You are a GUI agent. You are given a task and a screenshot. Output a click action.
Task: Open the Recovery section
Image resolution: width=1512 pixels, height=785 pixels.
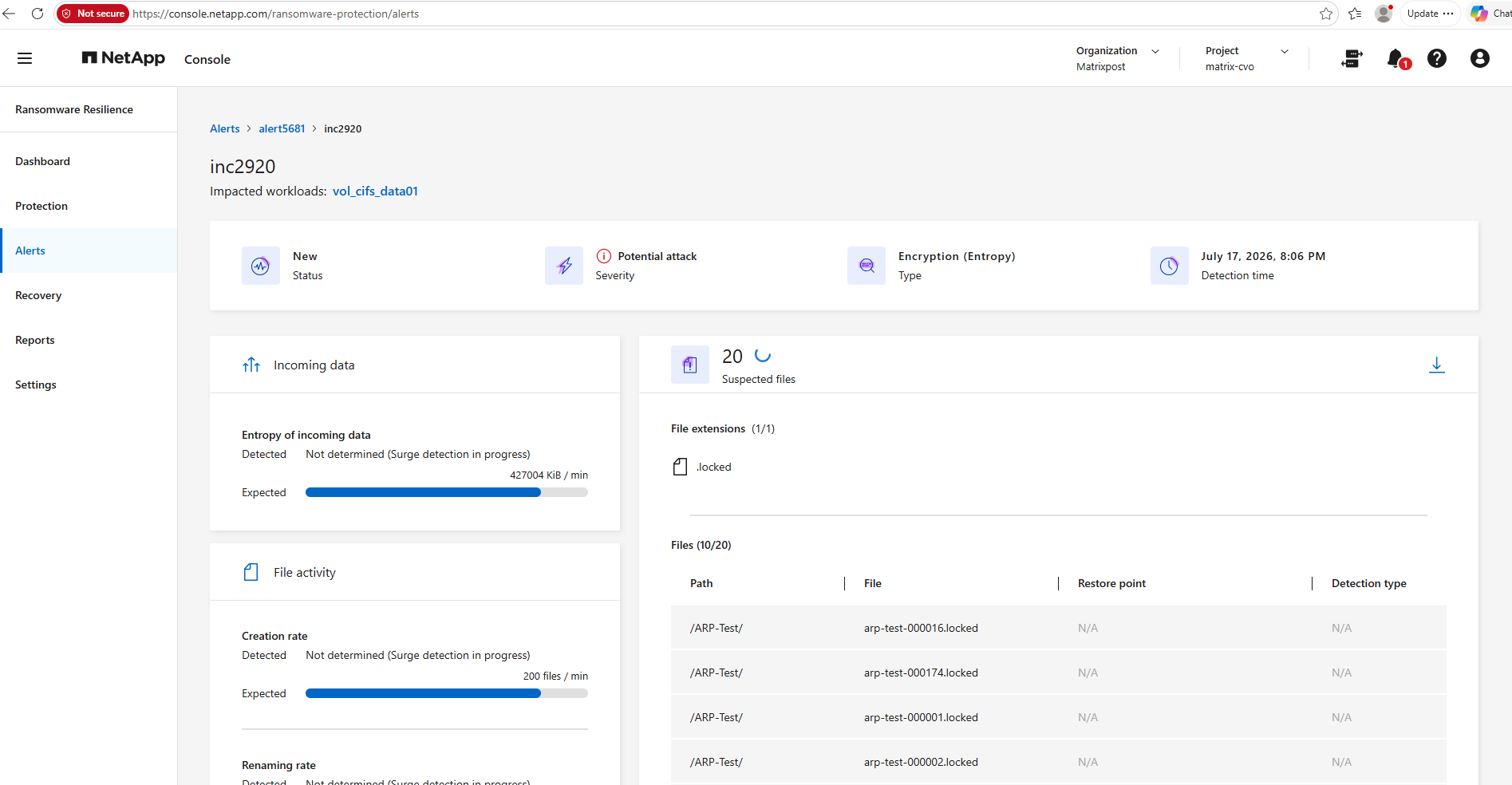pos(38,295)
